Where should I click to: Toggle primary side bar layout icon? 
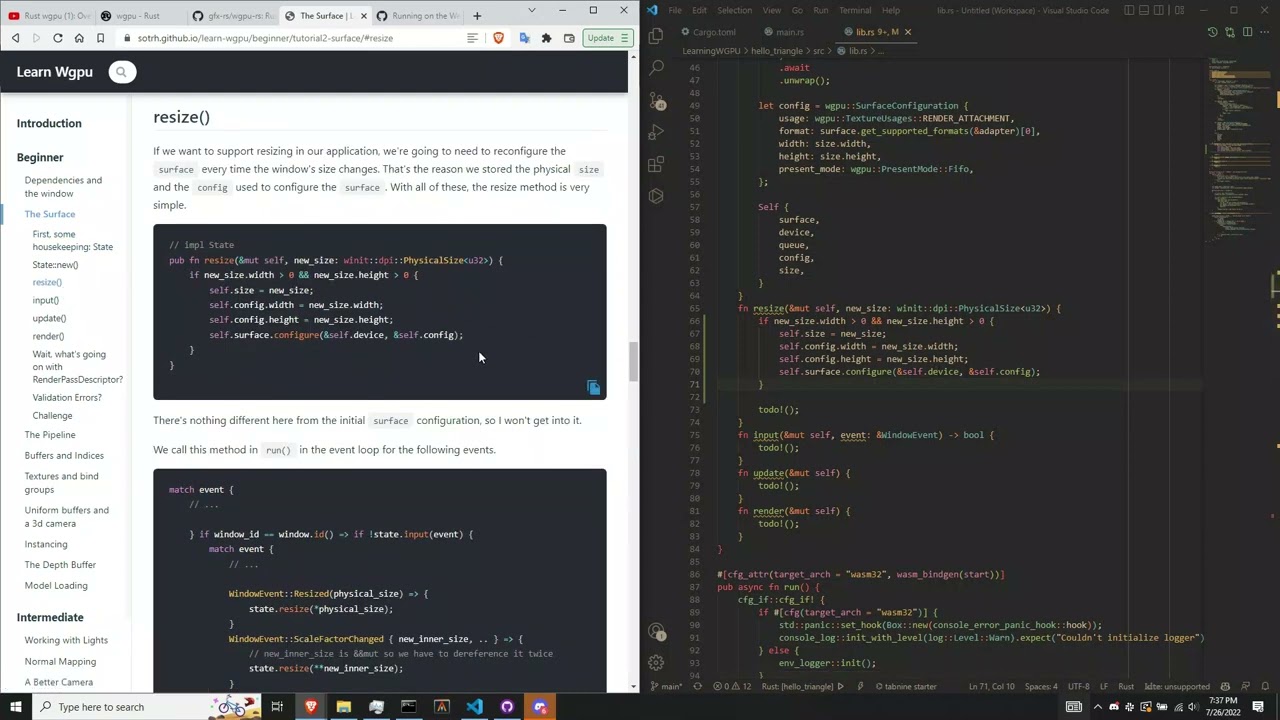pos(1129,10)
